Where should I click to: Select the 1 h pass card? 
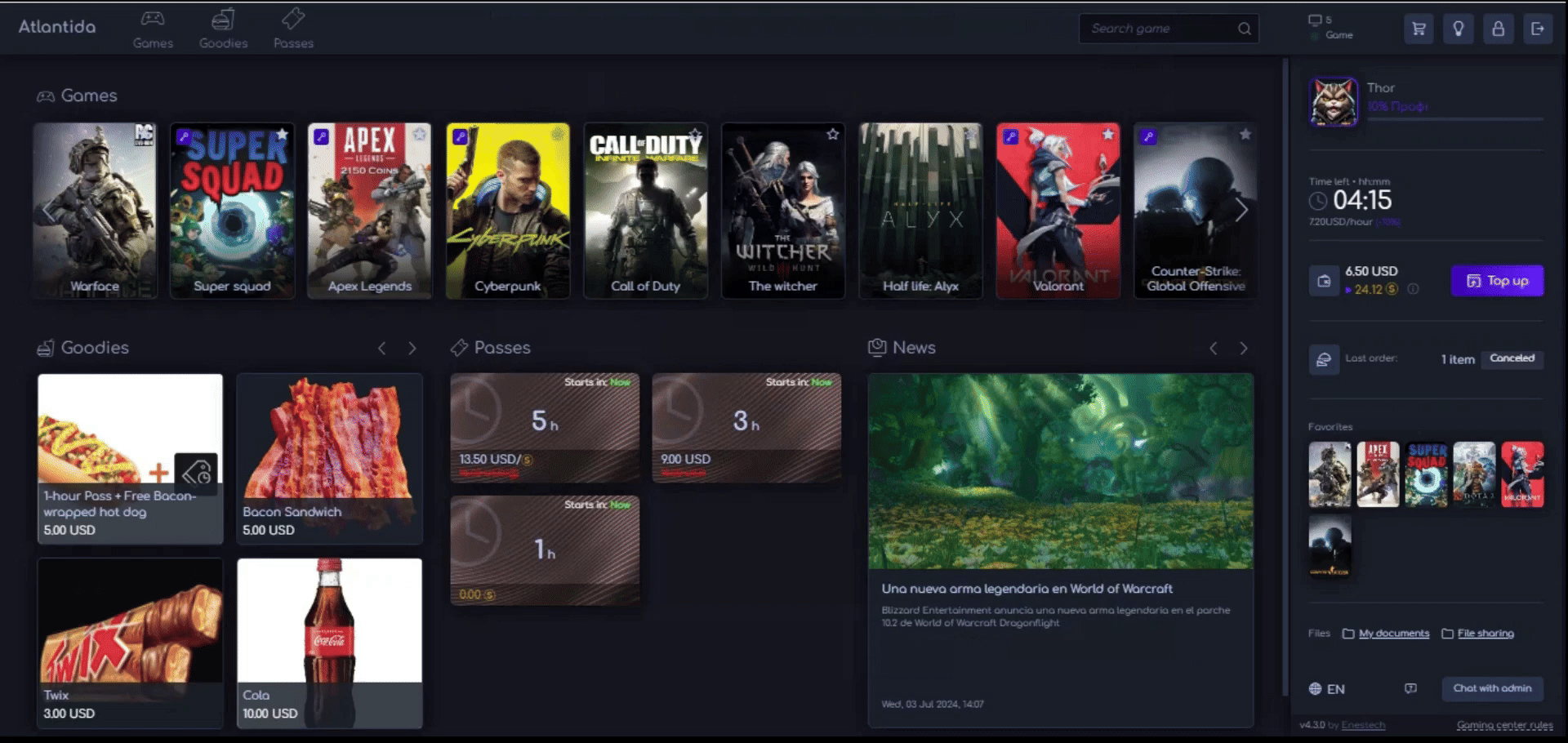(x=545, y=550)
